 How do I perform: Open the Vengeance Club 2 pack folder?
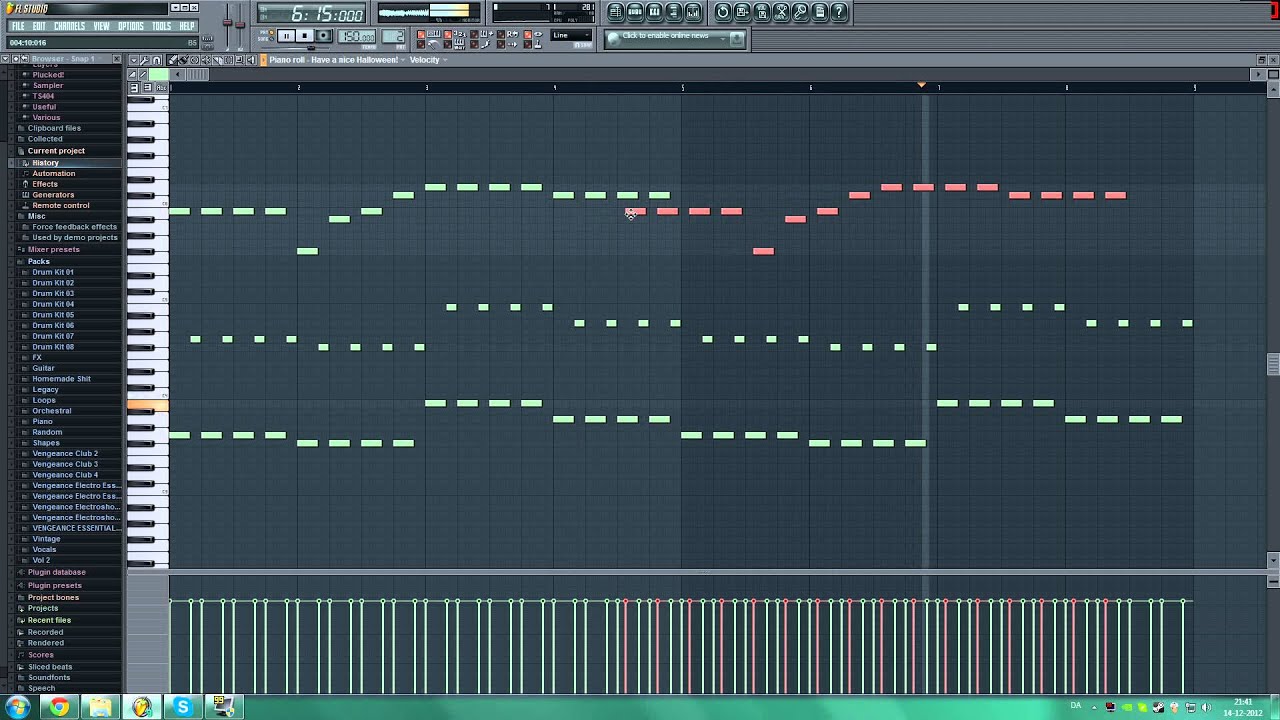tap(65, 454)
